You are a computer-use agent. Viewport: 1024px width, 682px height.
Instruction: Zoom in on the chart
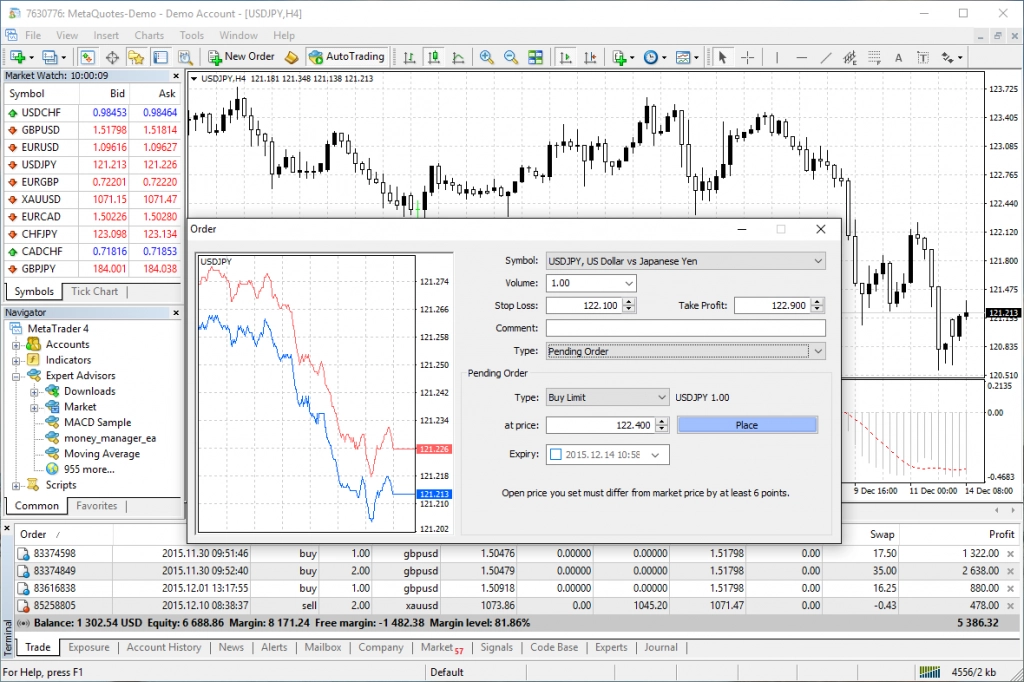(488, 57)
